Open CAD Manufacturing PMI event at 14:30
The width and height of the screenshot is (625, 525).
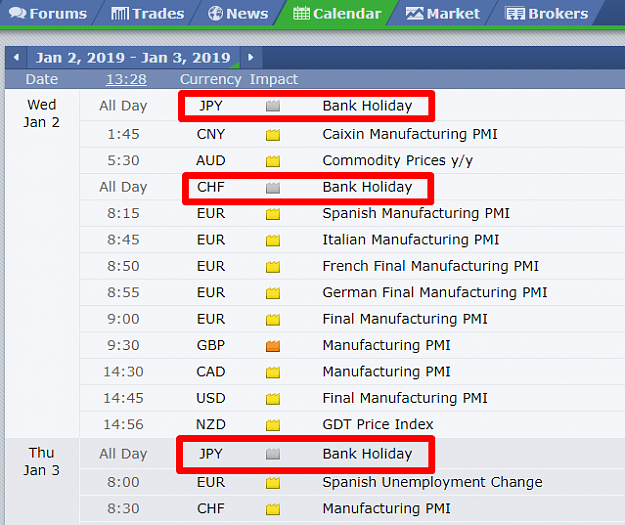pos(386,372)
